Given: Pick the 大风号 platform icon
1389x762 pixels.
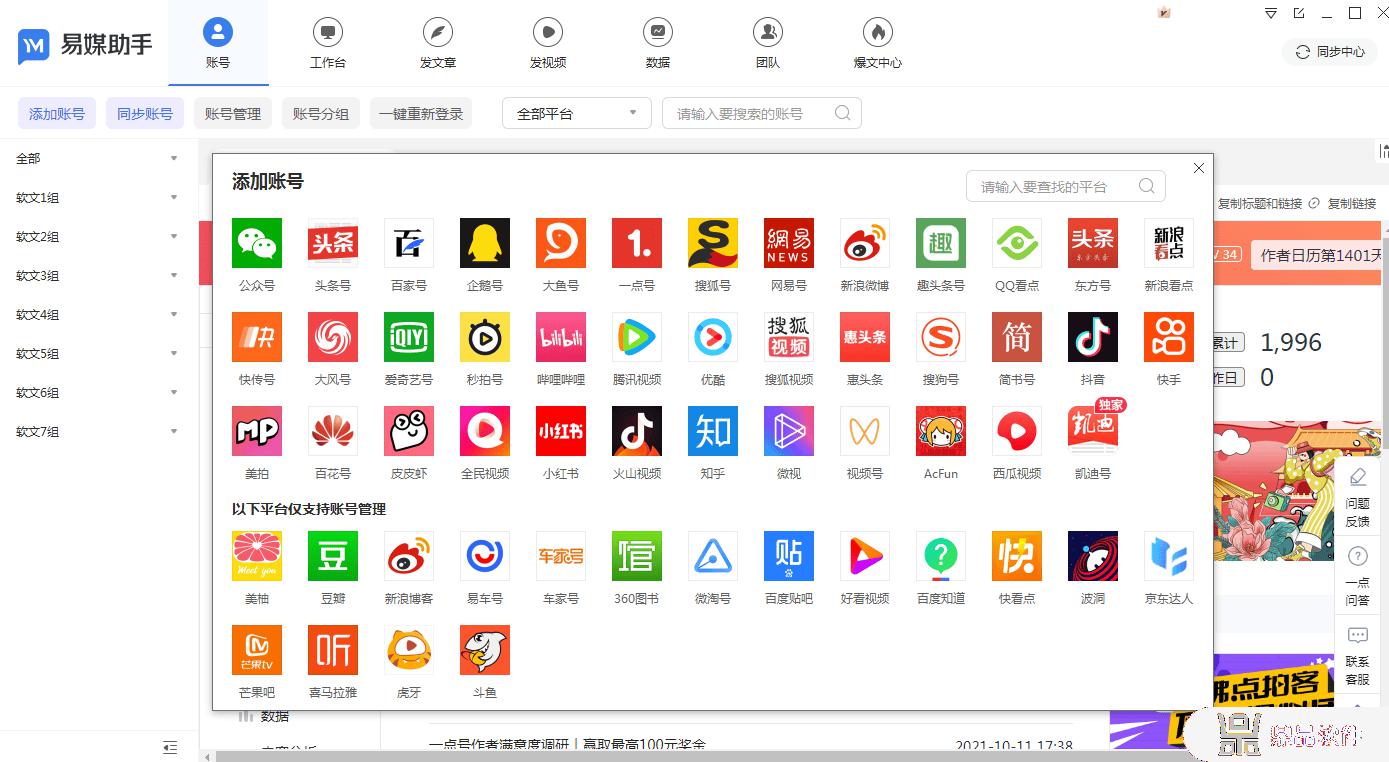Looking at the screenshot, I should [x=333, y=337].
